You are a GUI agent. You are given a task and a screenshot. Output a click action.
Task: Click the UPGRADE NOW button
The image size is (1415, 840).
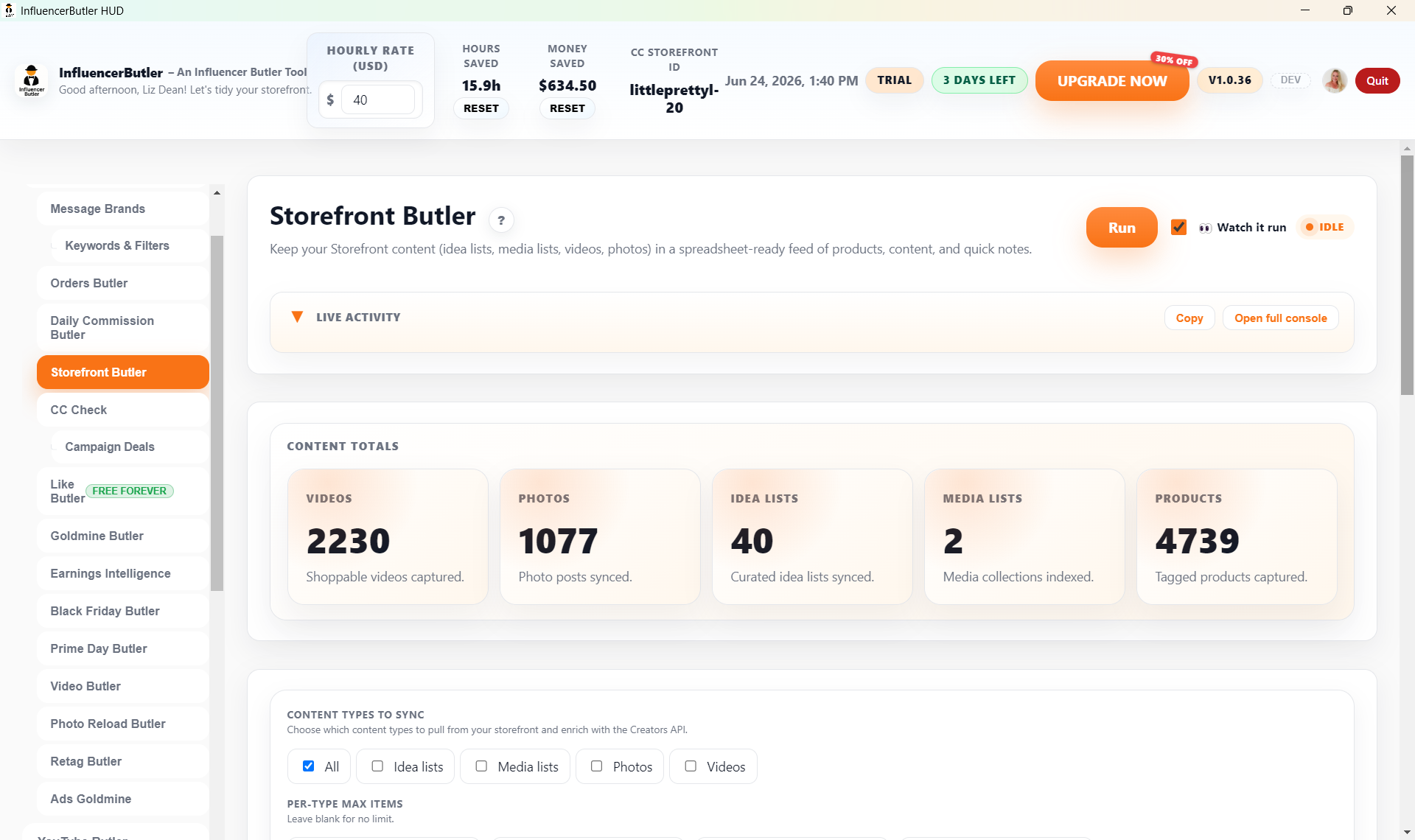[1112, 81]
